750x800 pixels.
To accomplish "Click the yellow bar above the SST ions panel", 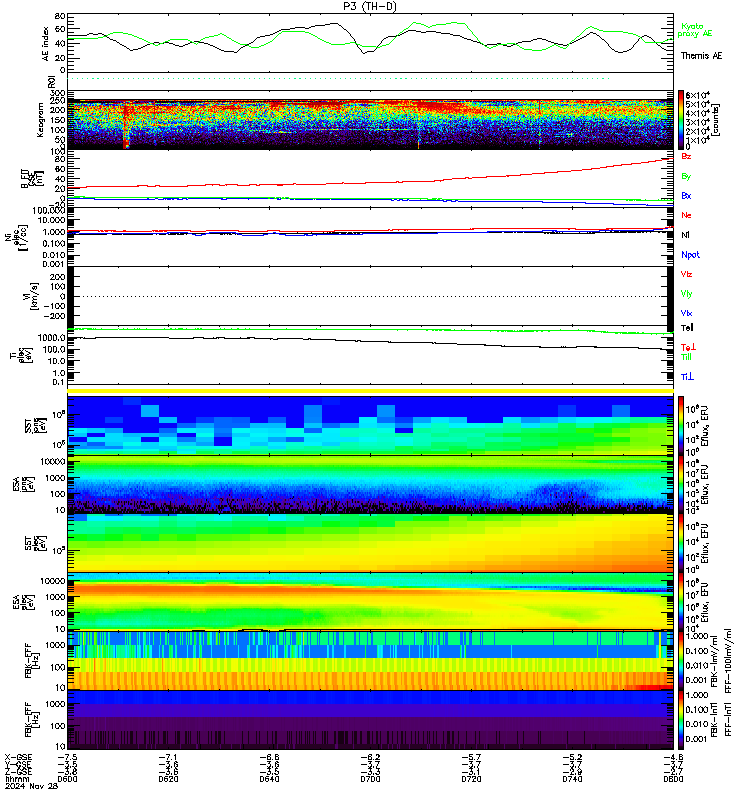I will tap(370, 391).
